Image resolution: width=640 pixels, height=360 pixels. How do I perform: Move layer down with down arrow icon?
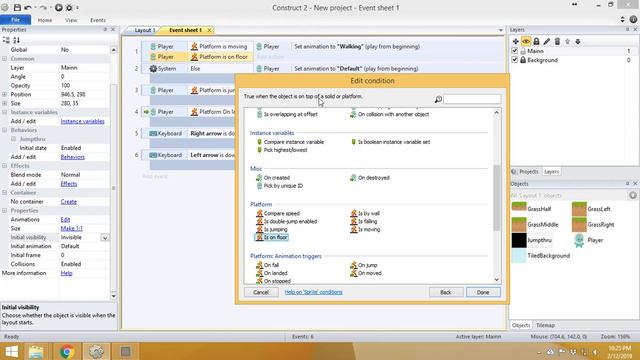coord(578,41)
